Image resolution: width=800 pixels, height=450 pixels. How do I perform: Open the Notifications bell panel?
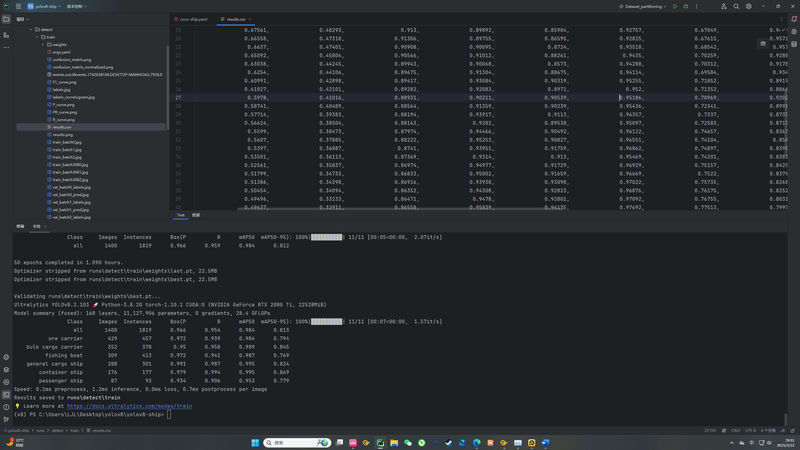click(794, 19)
